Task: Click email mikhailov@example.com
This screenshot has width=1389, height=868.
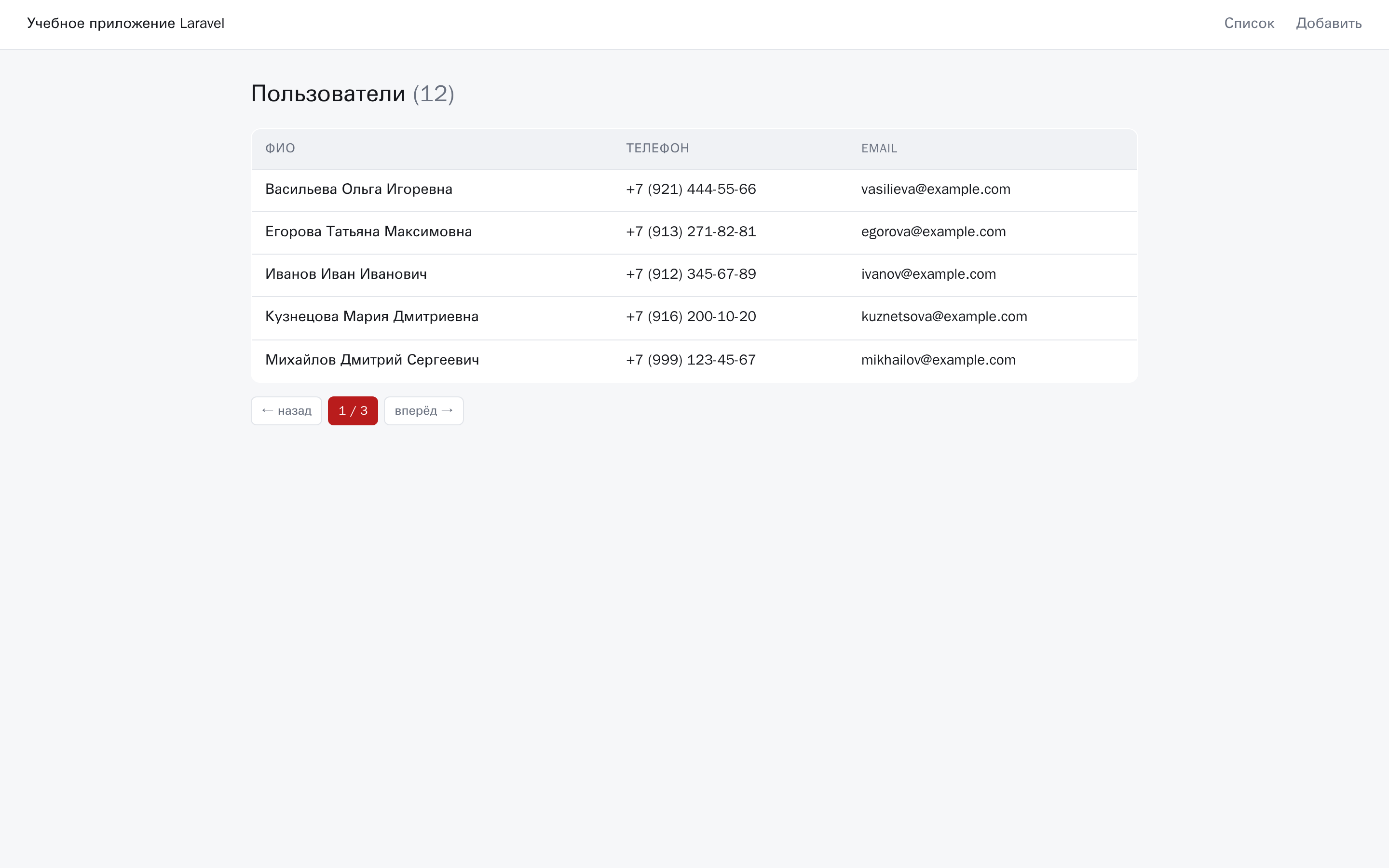Action: point(939,360)
